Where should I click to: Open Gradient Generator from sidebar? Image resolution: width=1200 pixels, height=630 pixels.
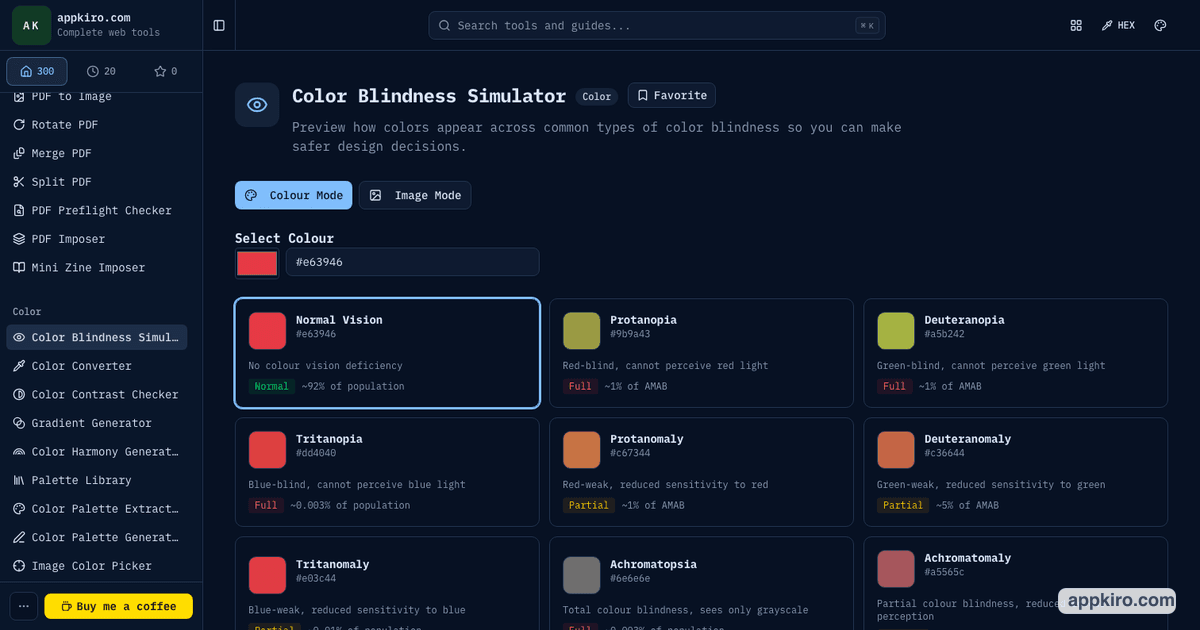coord(97,423)
